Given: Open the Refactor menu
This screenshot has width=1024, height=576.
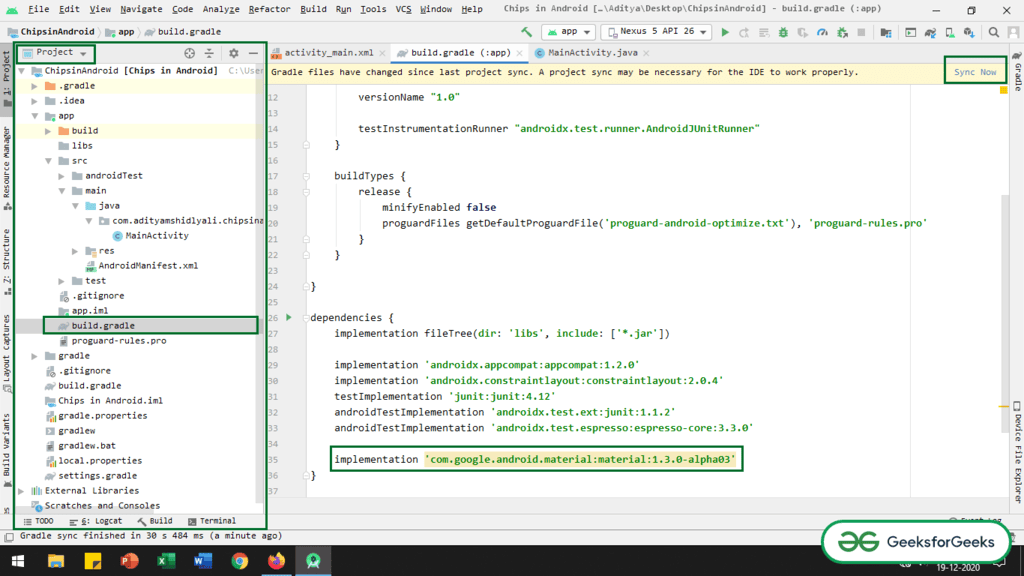Looking at the screenshot, I should [x=270, y=8].
